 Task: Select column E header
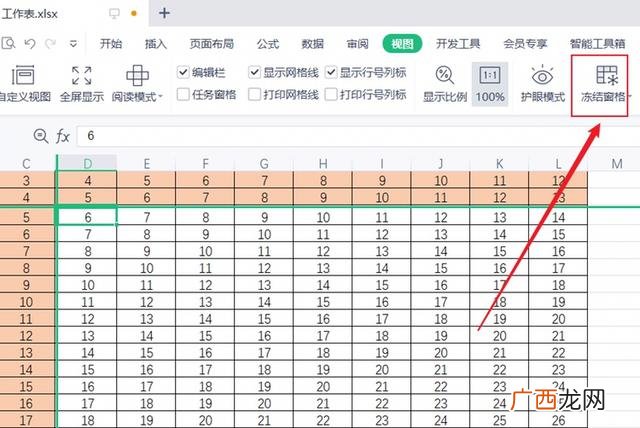pyautogui.click(x=147, y=164)
